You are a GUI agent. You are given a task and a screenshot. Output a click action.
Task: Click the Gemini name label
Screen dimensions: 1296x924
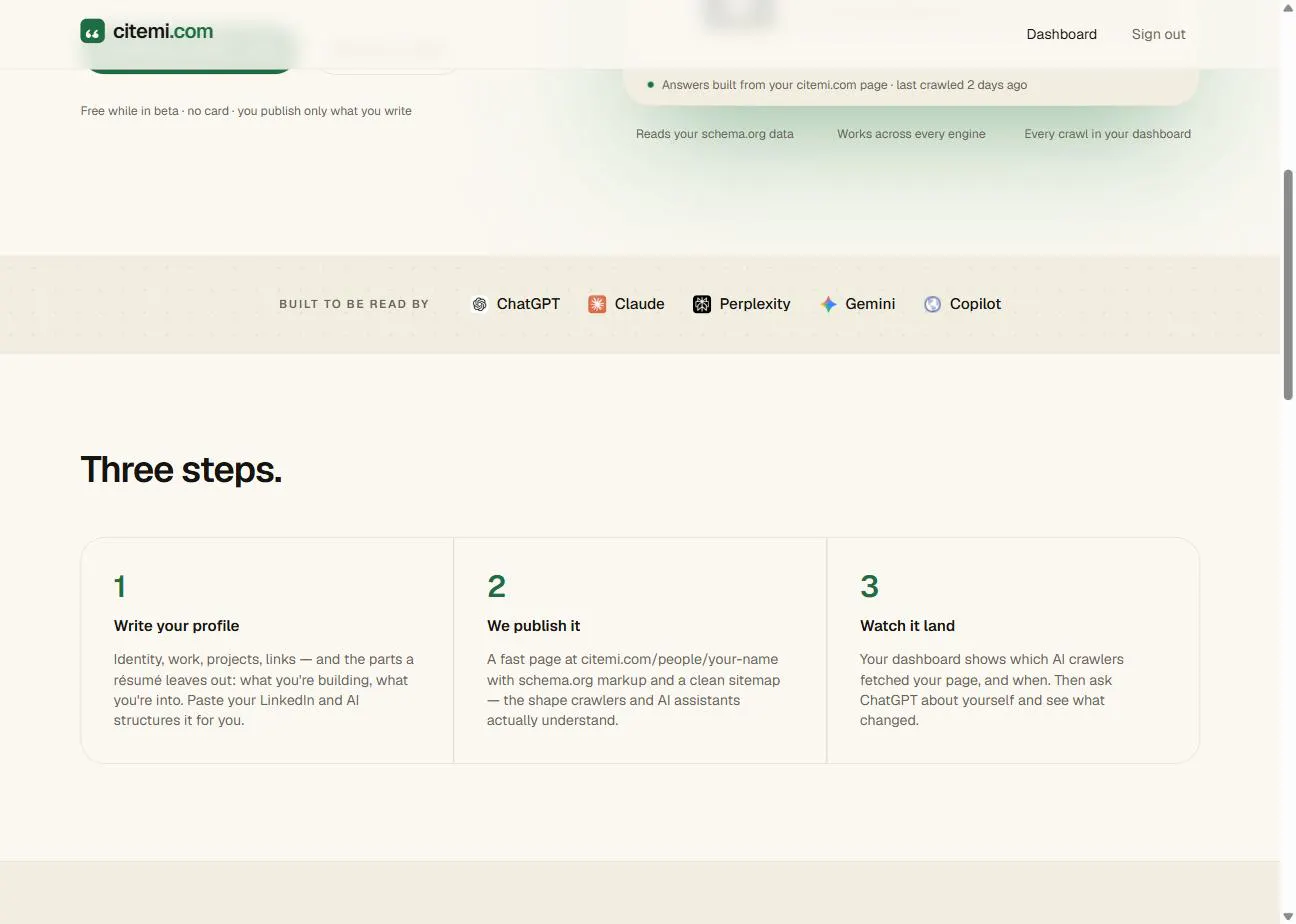click(870, 304)
